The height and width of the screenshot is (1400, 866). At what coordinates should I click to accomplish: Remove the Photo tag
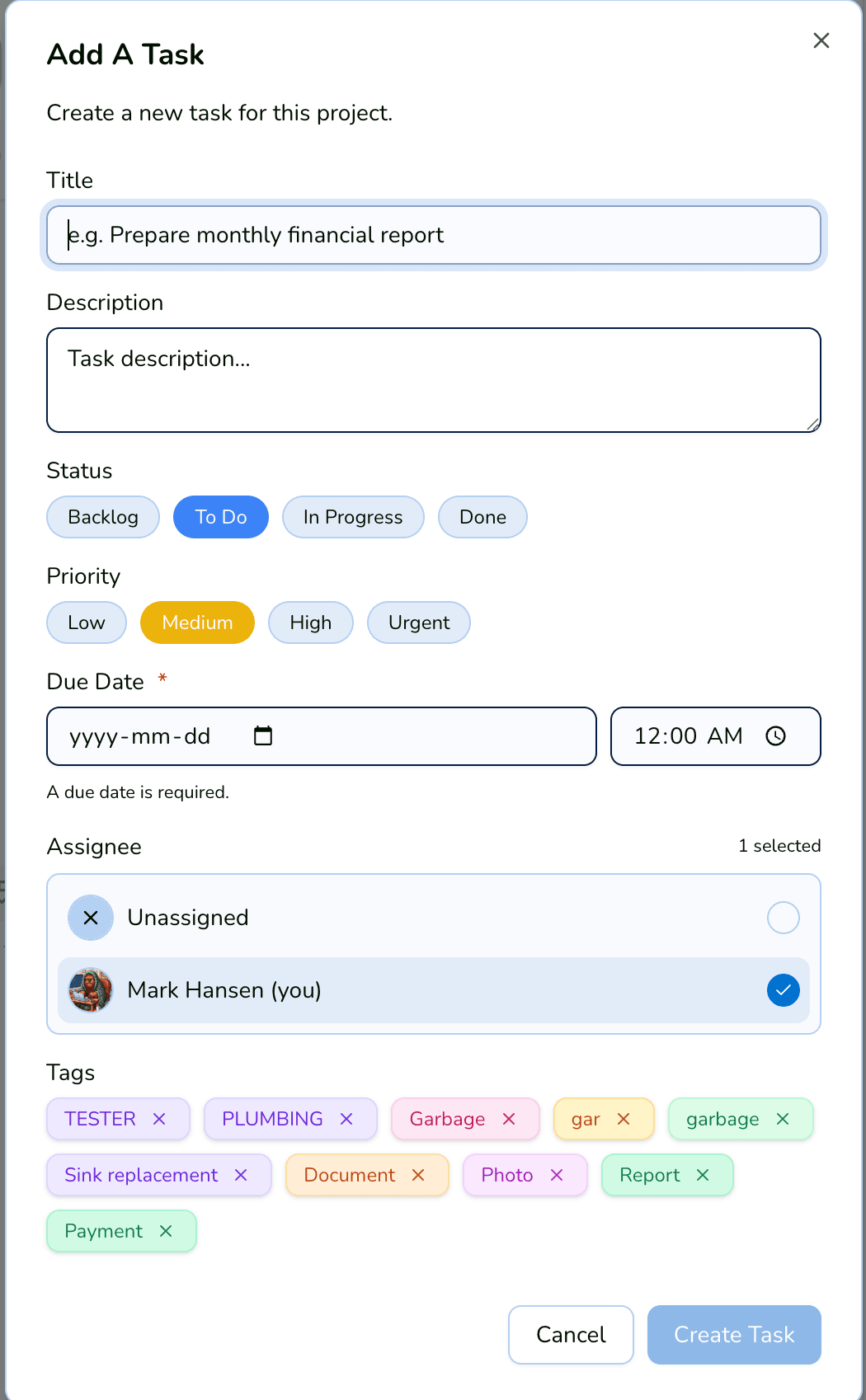click(x=557, y=1175)
